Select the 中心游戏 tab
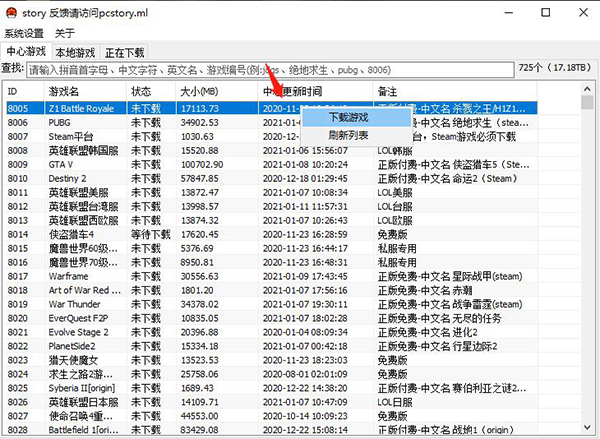 (x=26, y=51)
